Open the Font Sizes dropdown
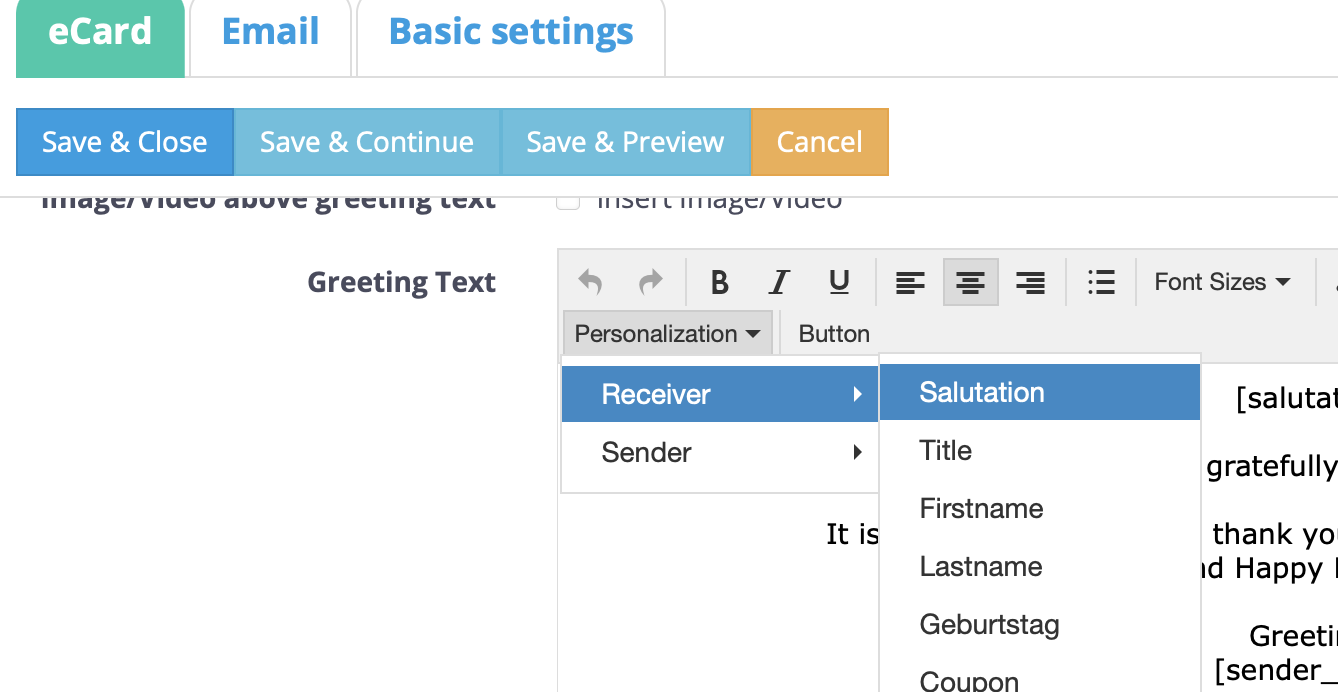Viewport: 1338px width, 692px height. (1222, 282)
